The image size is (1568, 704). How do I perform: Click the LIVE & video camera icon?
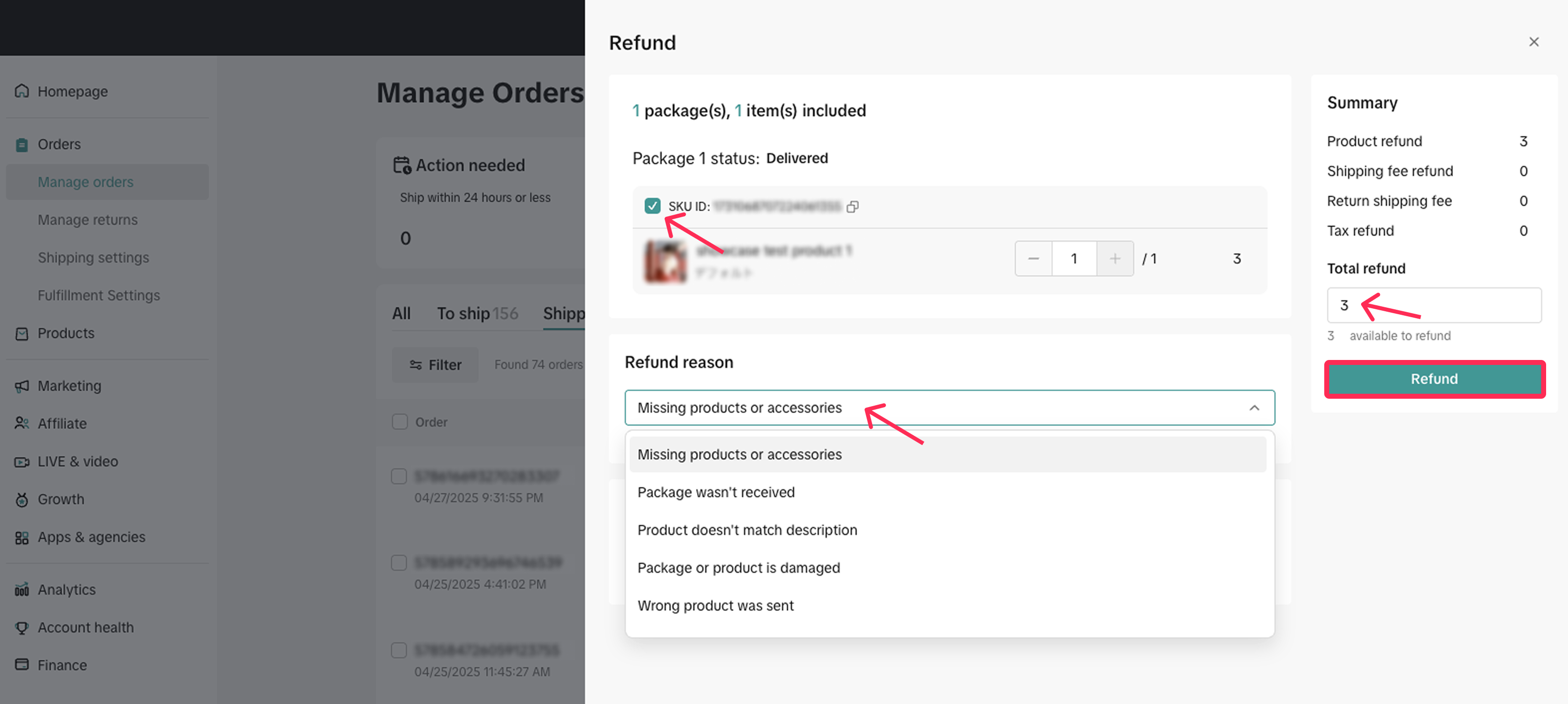click(22, 462)
